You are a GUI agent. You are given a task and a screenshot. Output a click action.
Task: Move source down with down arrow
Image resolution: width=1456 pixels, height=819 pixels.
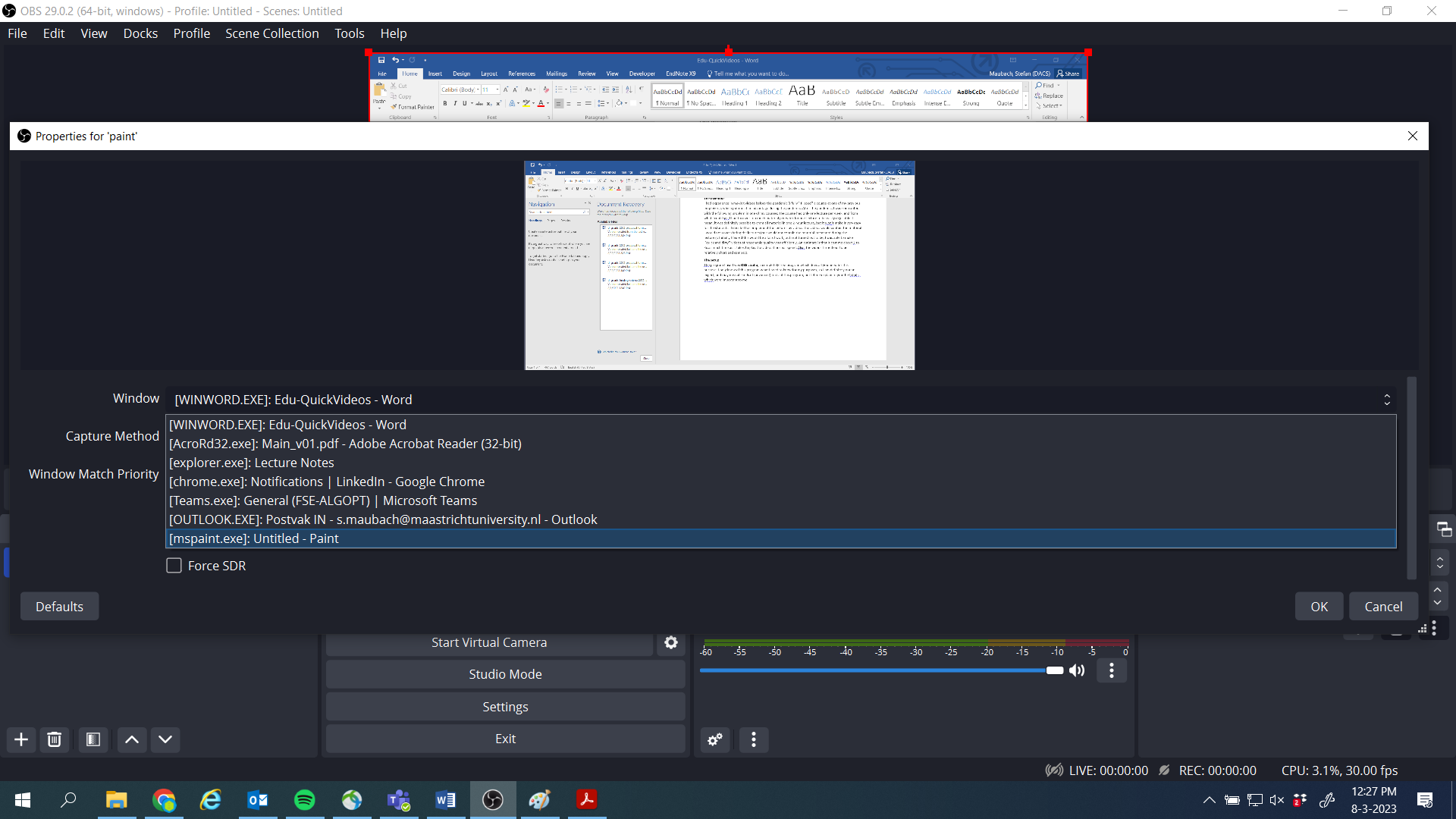(165, 739)
